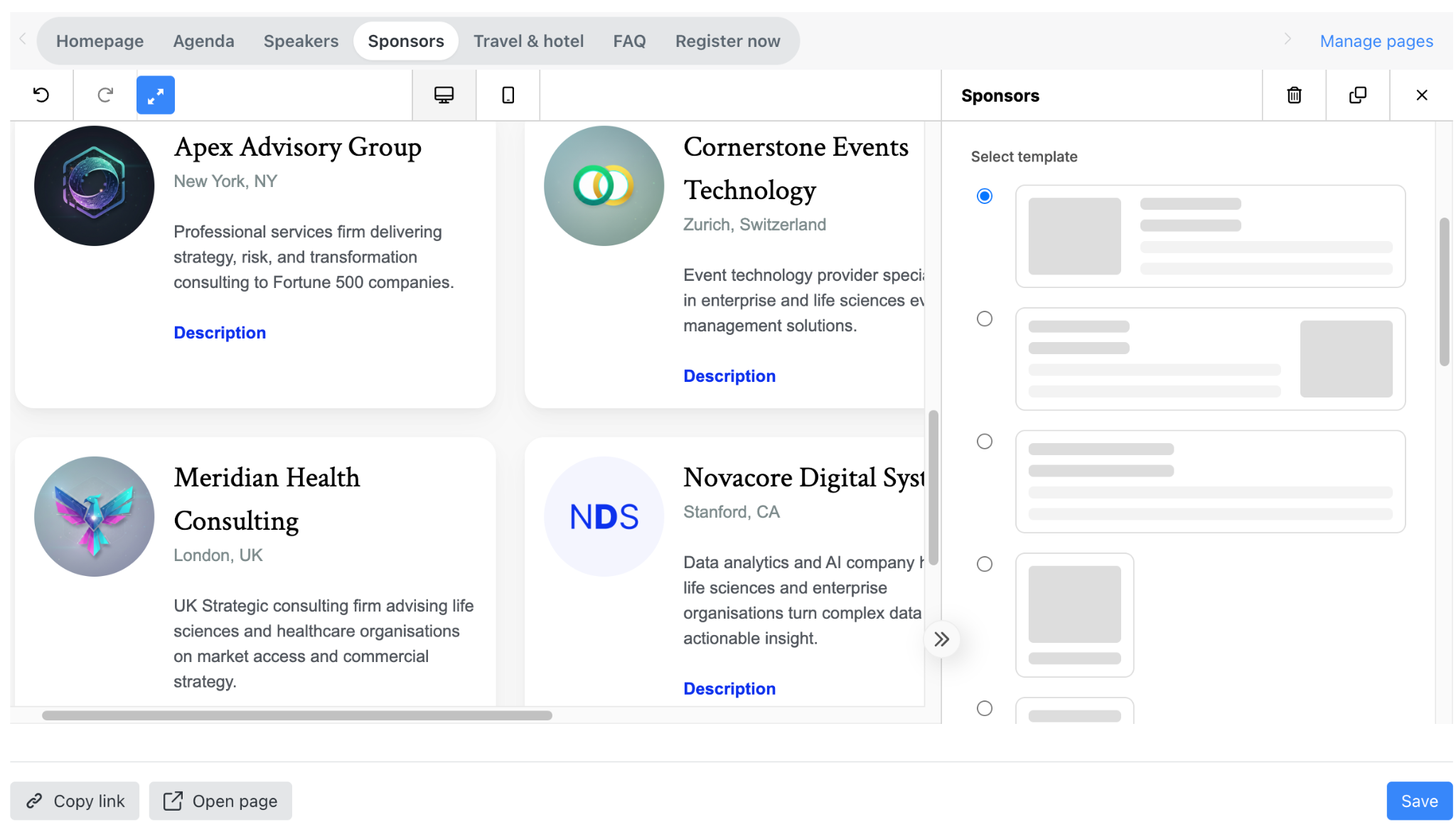Toggle fullscreen expand button
The image size is (1456, 832).
coord(156,95)
